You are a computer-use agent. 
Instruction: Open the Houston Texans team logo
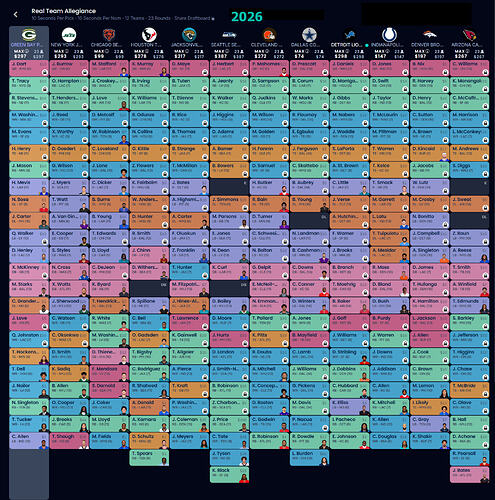(149, 35)
